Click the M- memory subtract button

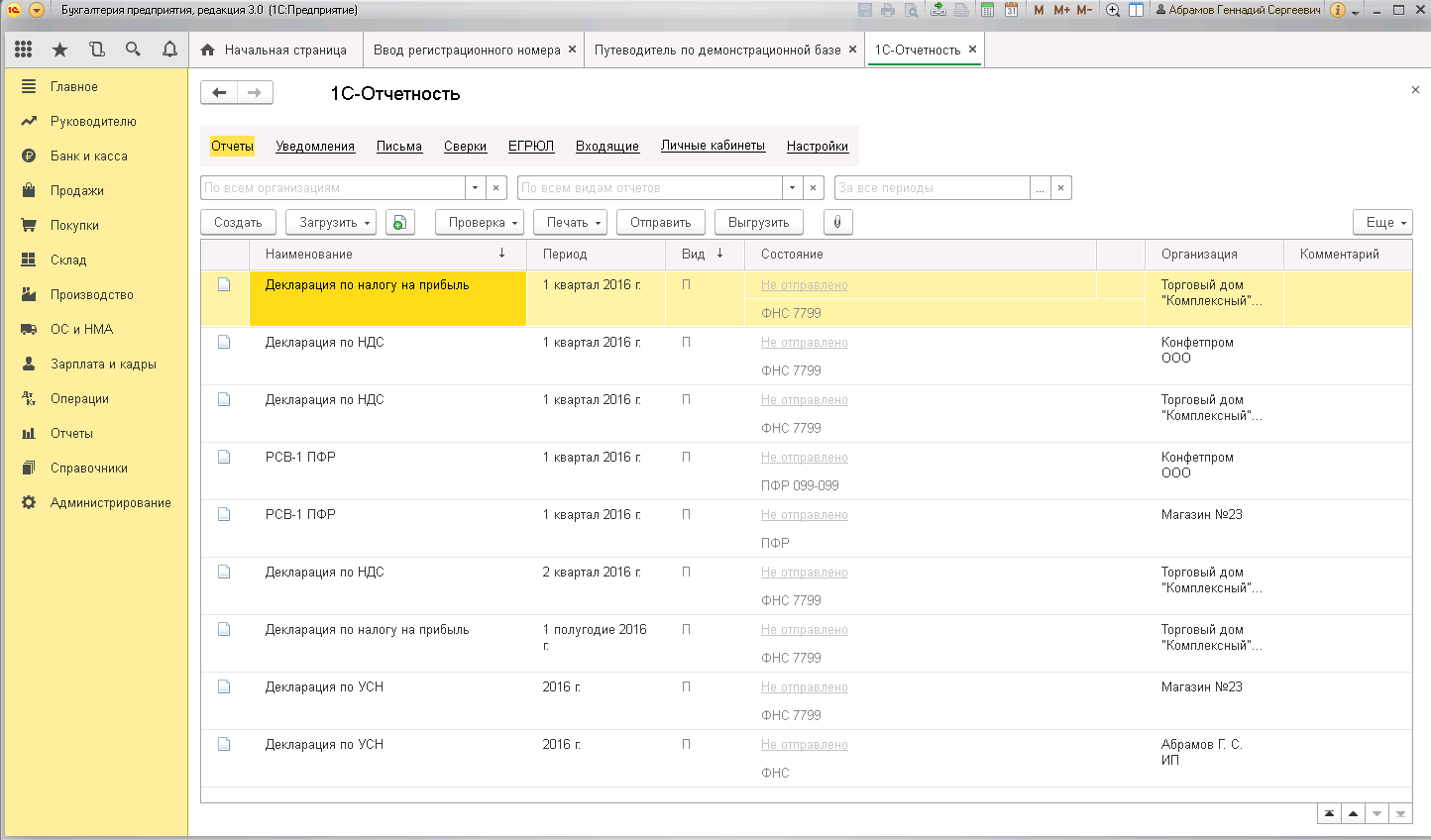click(x=1084, y=10)
